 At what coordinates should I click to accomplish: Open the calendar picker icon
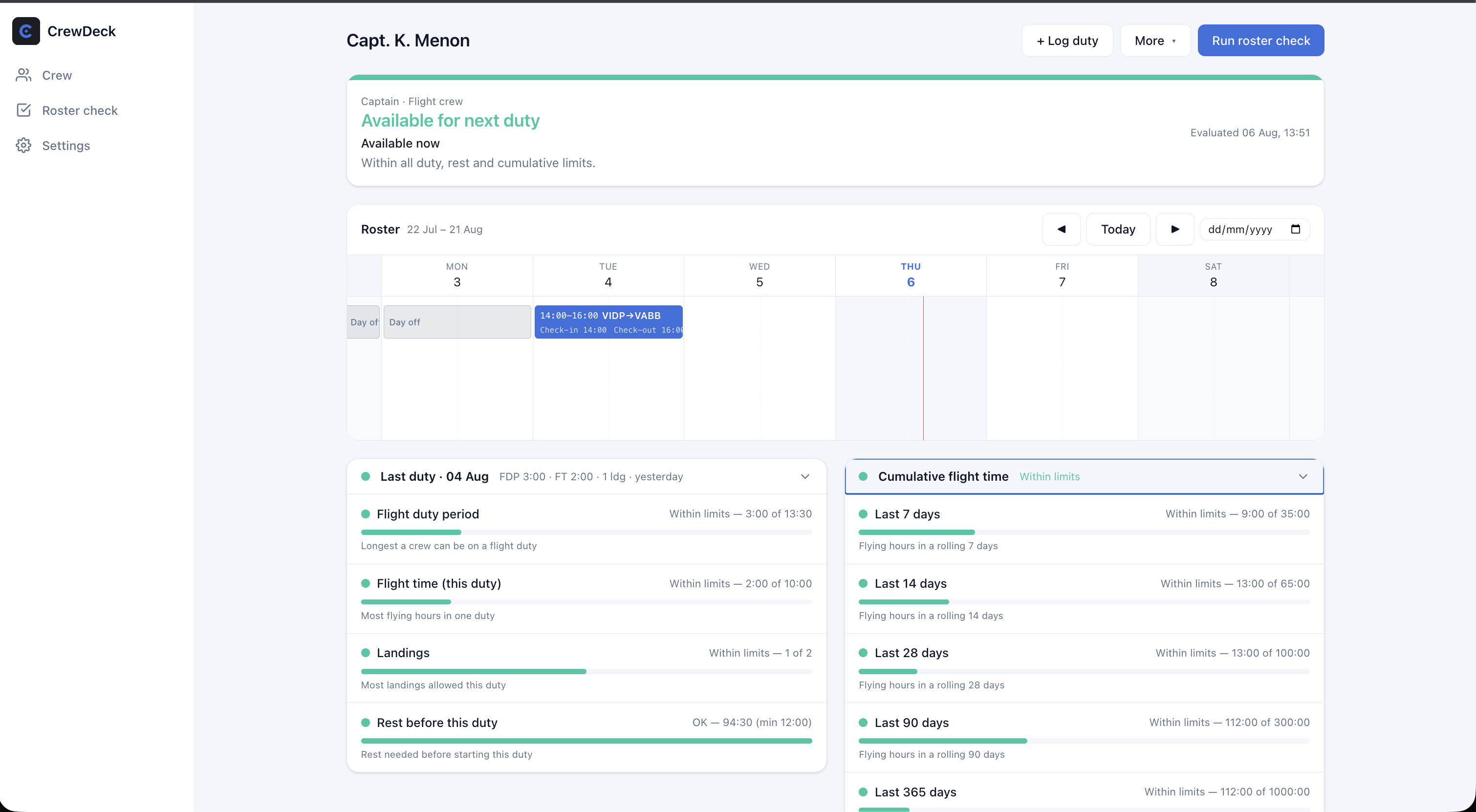[x=1296, y=229]
